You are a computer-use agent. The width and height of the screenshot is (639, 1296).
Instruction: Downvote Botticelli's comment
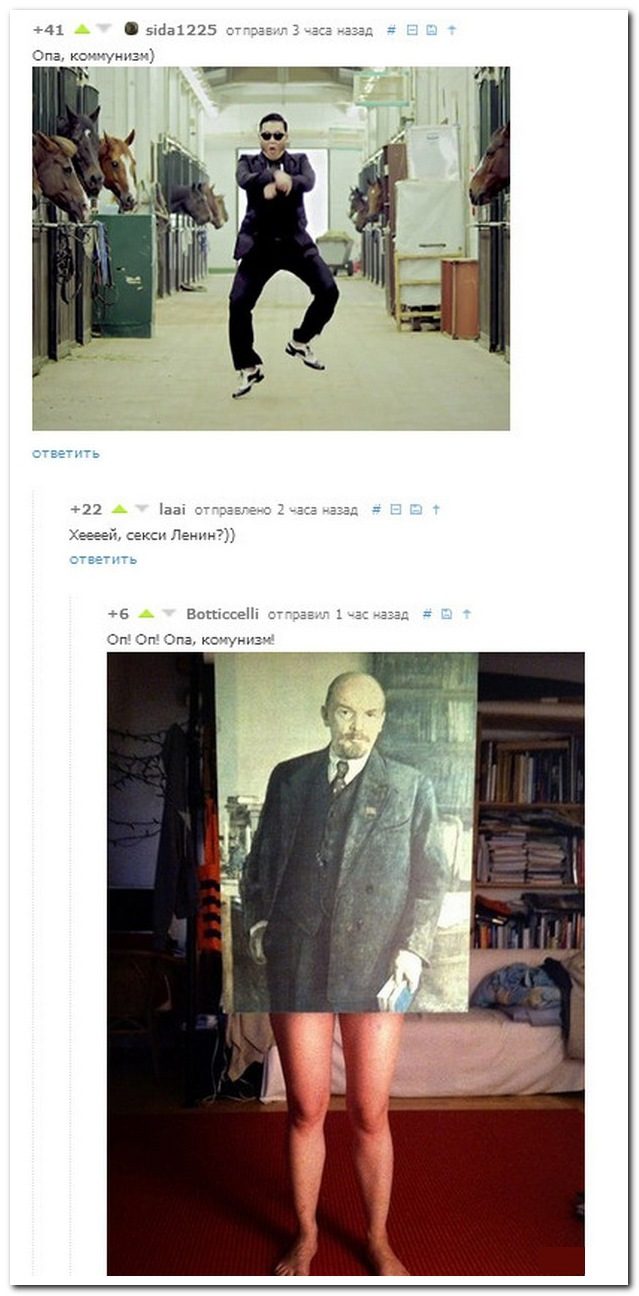click(x=169, y=613)
